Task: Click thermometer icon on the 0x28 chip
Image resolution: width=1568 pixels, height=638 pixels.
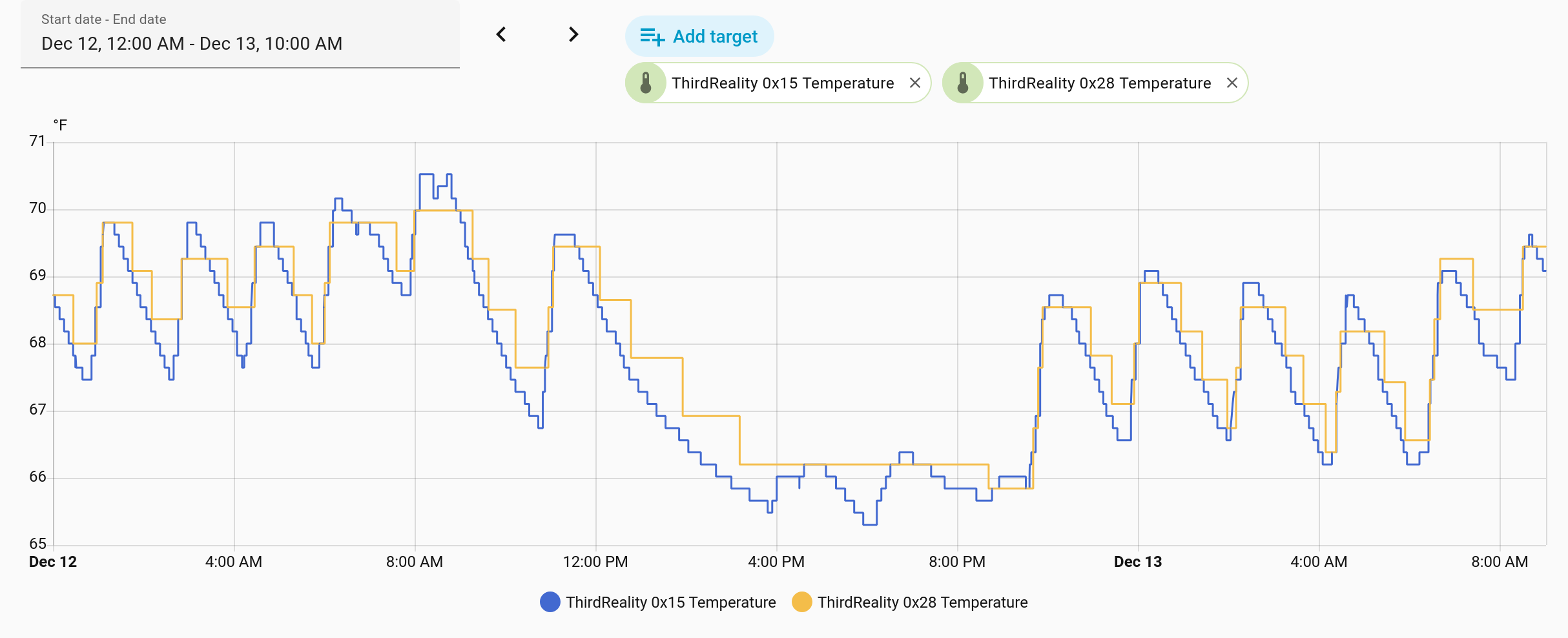Action: point(963,83)
